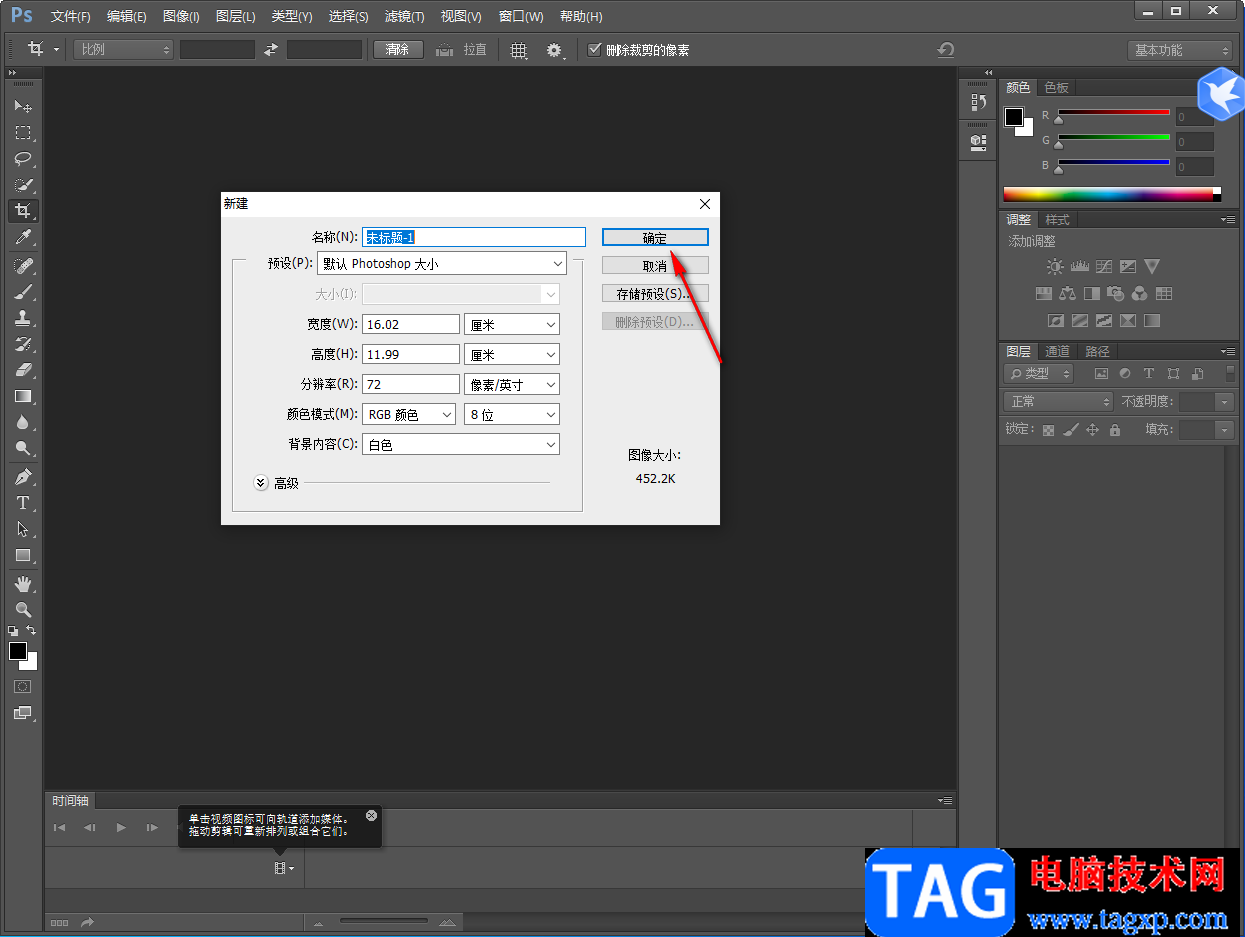Select the Horizontal Type tool

tap(23, 503)
